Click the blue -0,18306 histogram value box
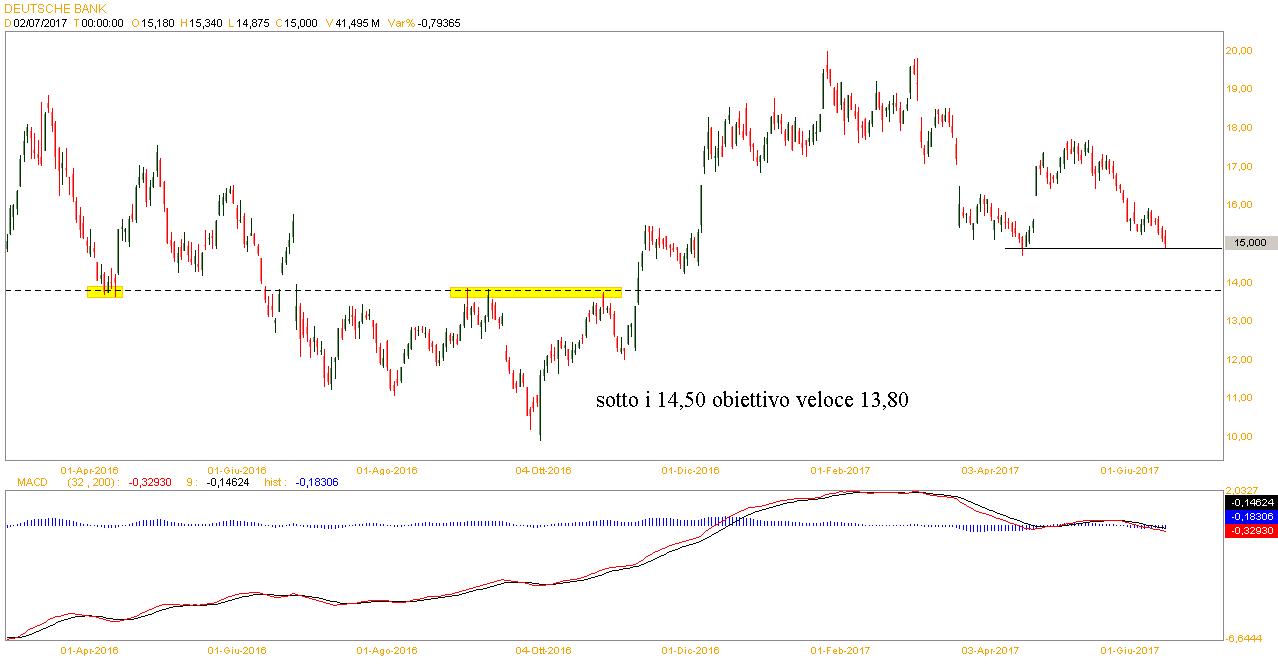Image resolution: width=1278 pixels, height=668 pixels. tap(1251, 516)
